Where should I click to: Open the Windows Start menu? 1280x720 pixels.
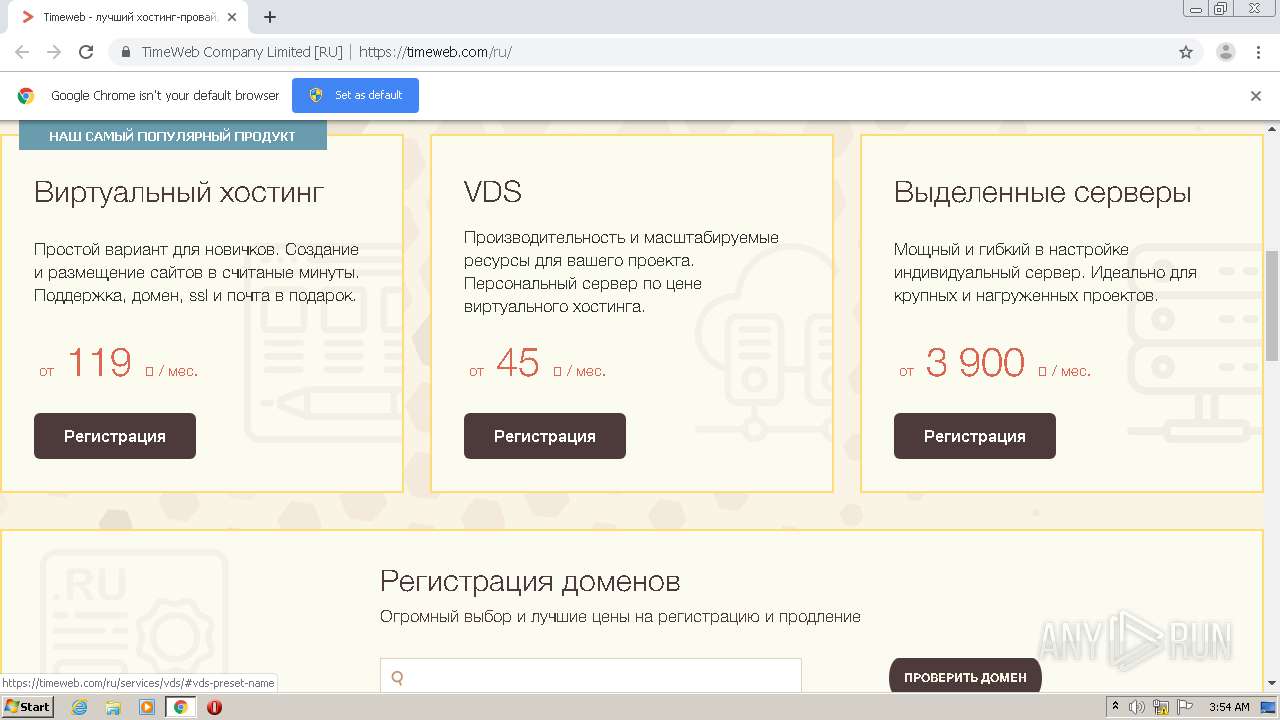(27, 706)
